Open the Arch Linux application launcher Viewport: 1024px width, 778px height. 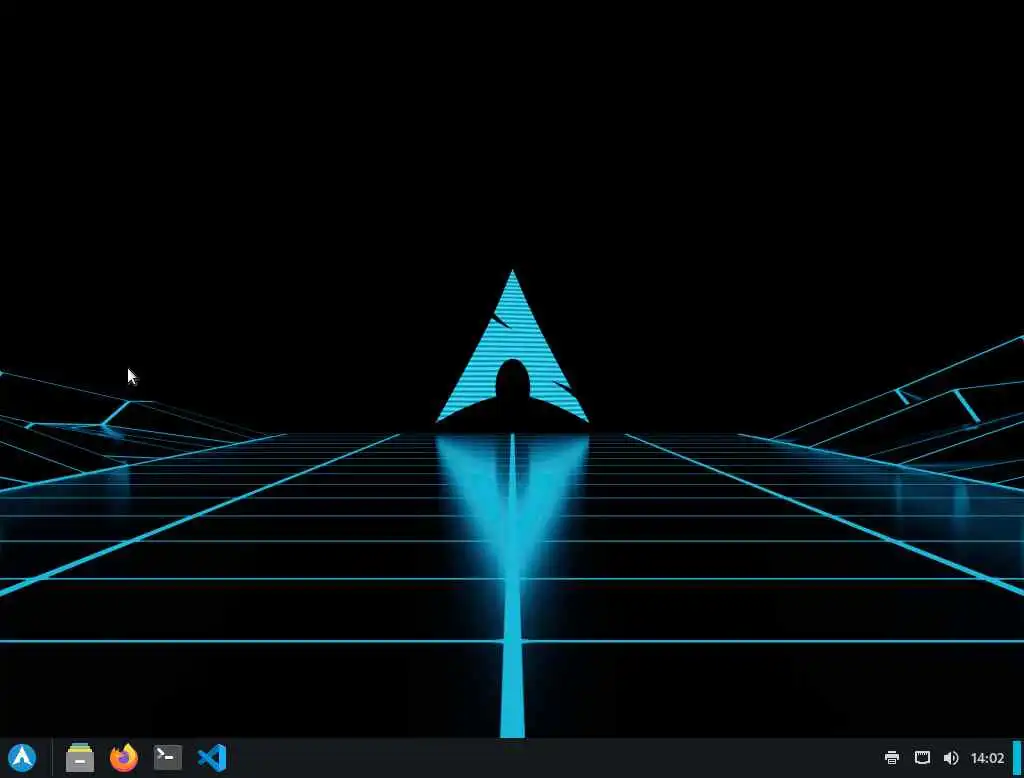(22, 758)
